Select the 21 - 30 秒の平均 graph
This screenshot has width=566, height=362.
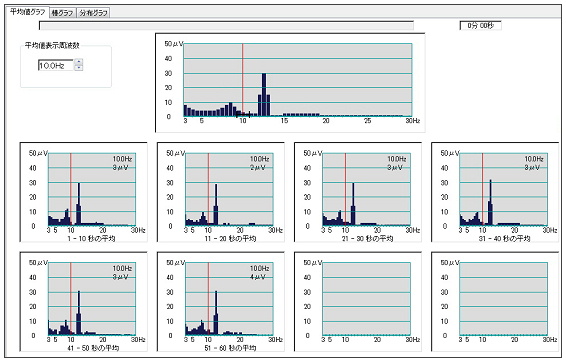click(358, 192)
